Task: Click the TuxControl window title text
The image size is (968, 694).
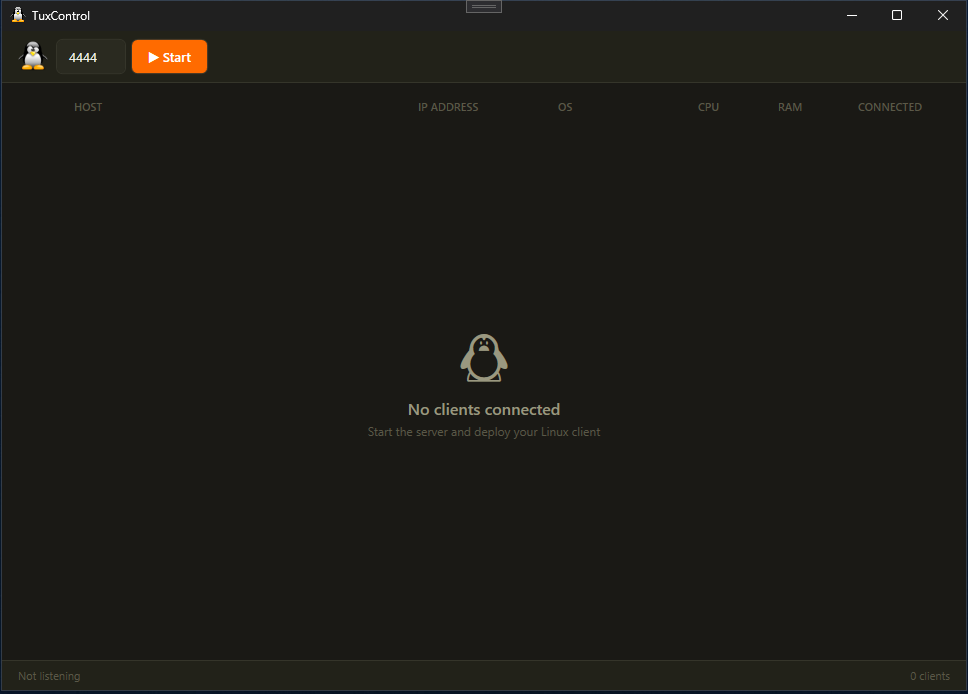Action: [61, 15]
